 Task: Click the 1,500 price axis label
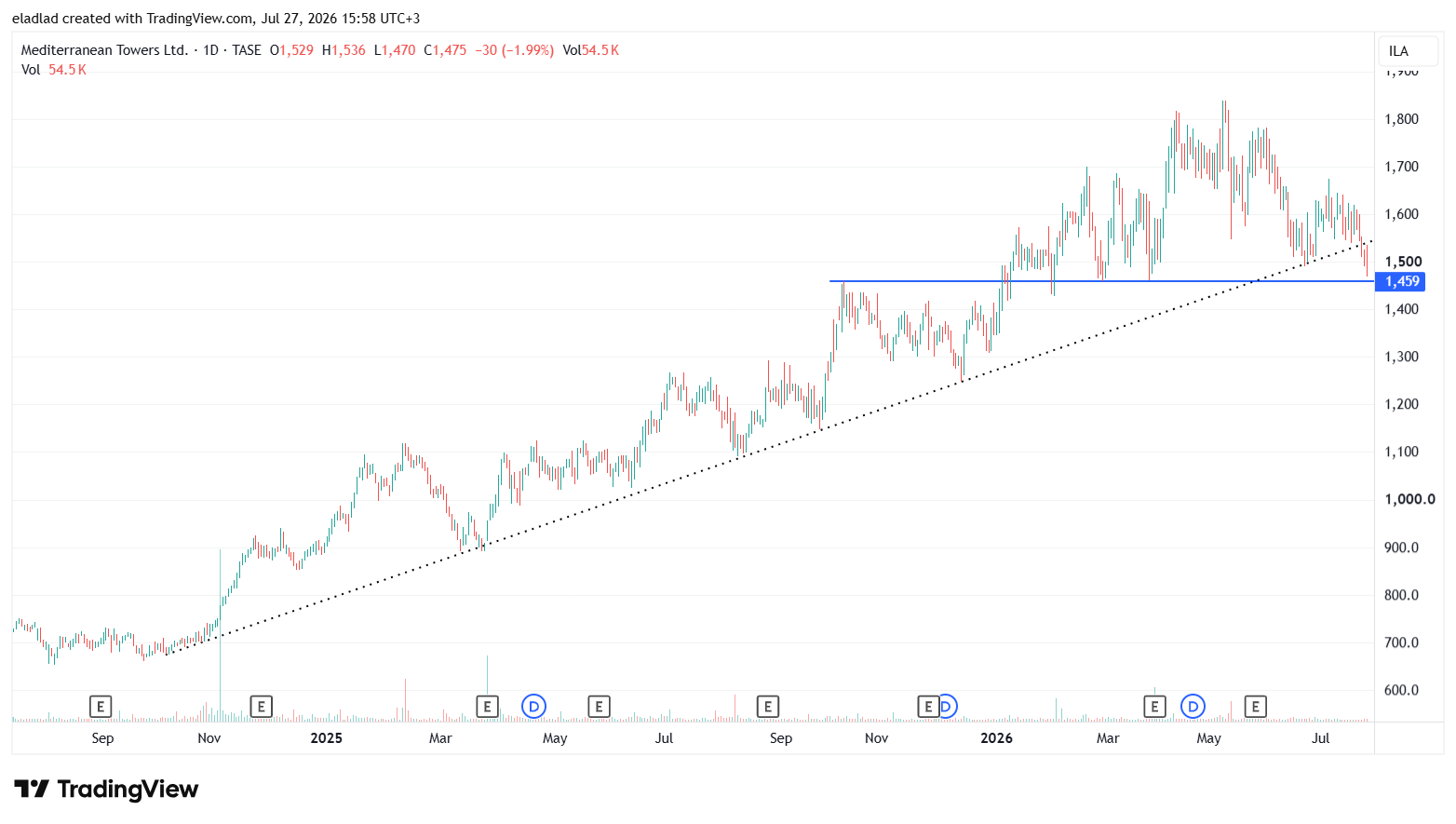[x=1403, y=262]
